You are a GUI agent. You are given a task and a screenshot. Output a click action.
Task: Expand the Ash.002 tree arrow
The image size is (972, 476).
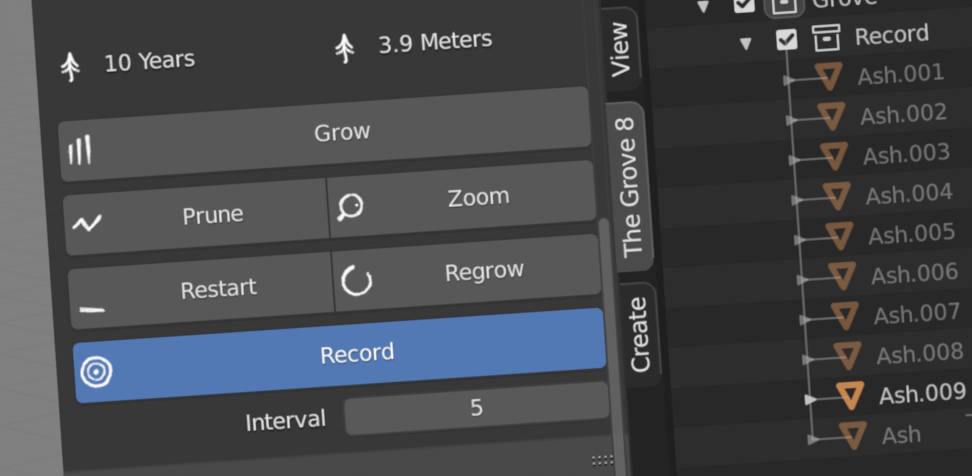(791, 120)
